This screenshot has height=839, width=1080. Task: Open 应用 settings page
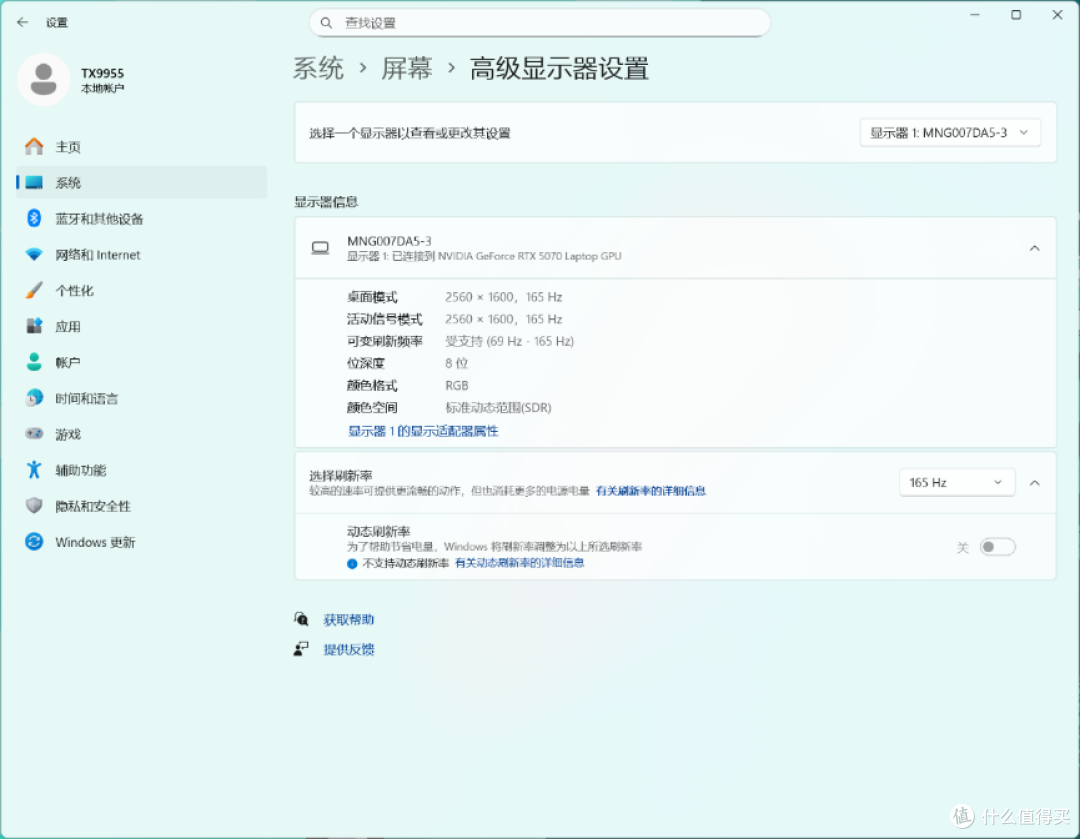(141, 327)
